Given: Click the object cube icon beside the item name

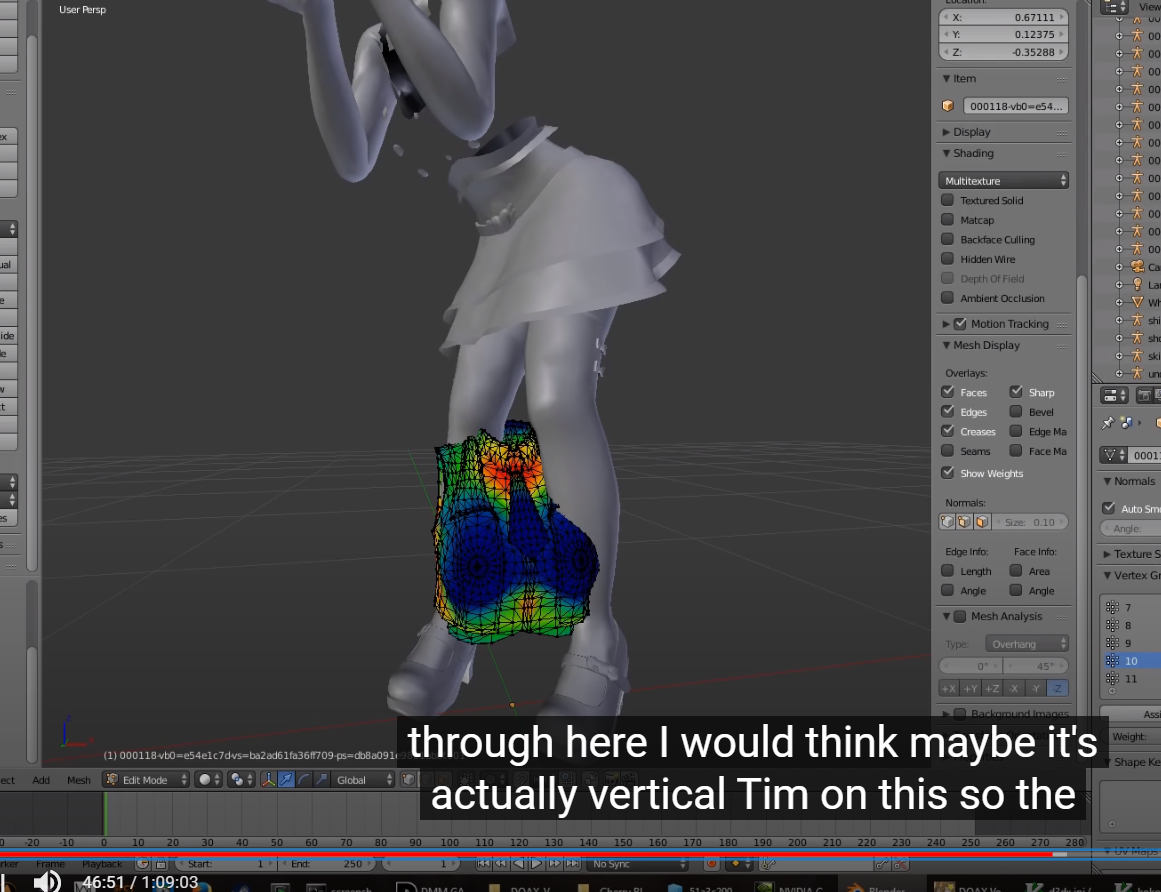Looking at the screenshot, I should [948, 106].
